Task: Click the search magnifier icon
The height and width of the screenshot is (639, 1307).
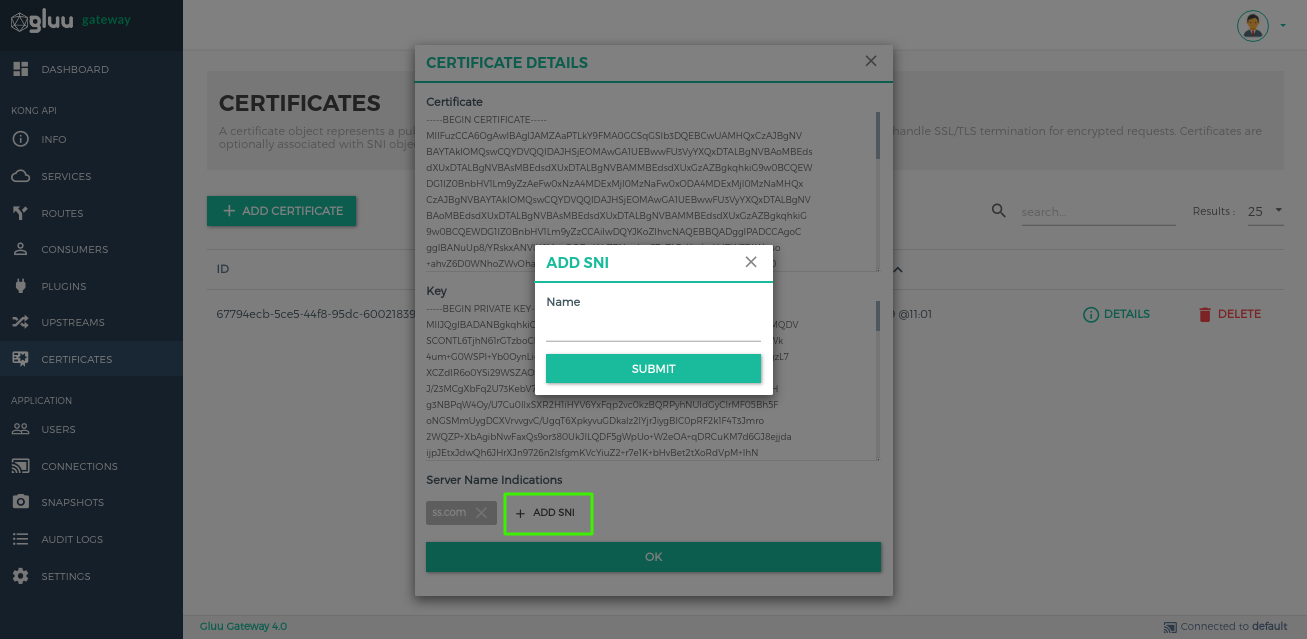Action: pyautogui.click(x=998, y=211)
